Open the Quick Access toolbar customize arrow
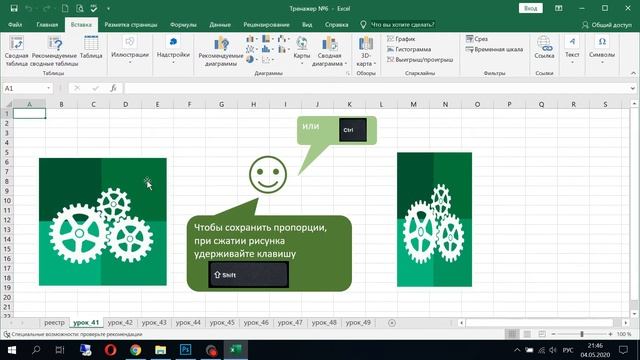The image size is (640, 360). (108, 9)
